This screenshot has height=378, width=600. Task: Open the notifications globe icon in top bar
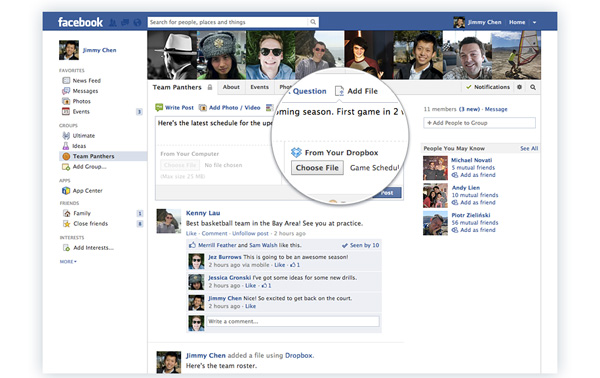click(x=137, y=23)
